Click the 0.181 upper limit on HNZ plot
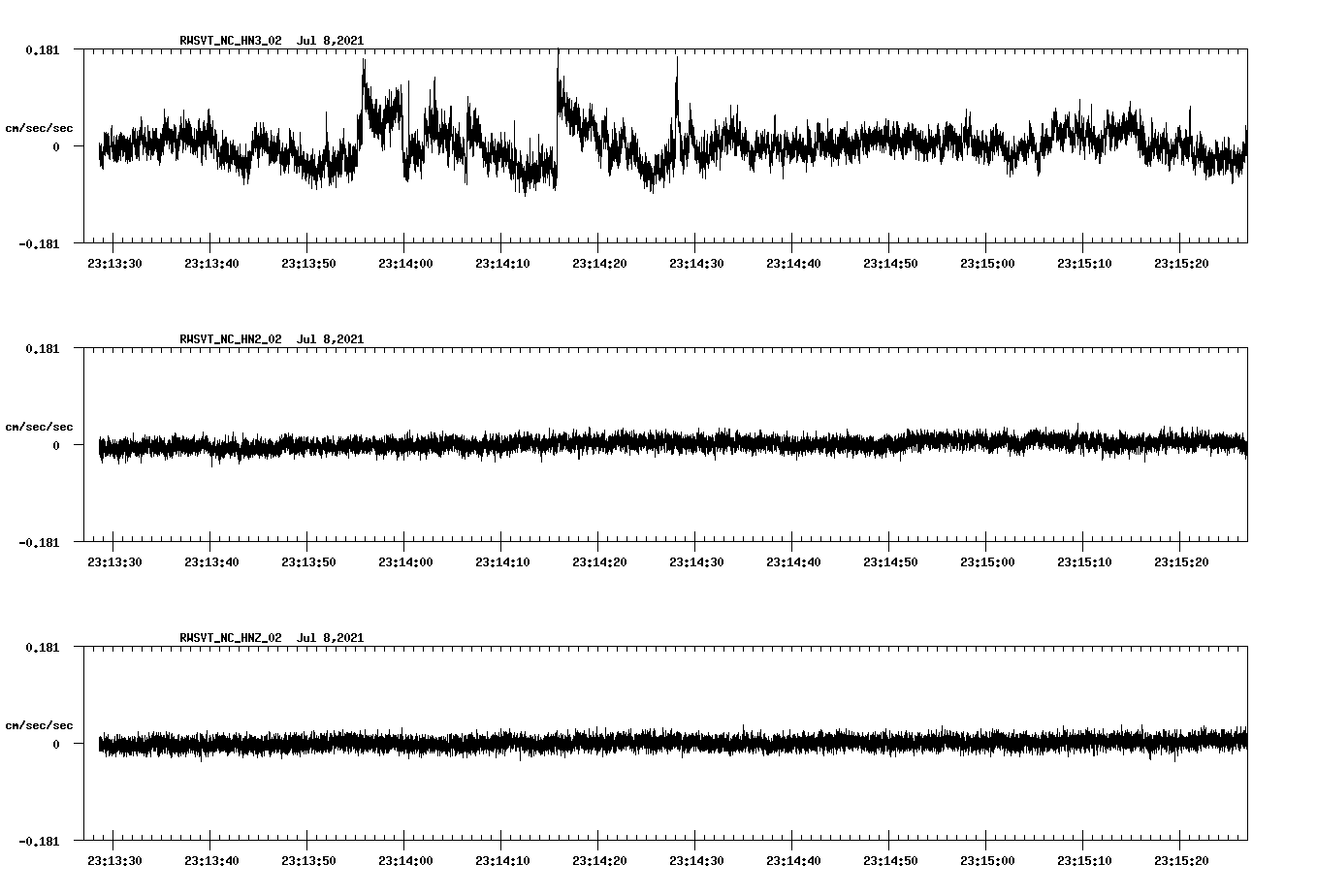This screenshot has width=1317, height=896. [x=42, y=647]
